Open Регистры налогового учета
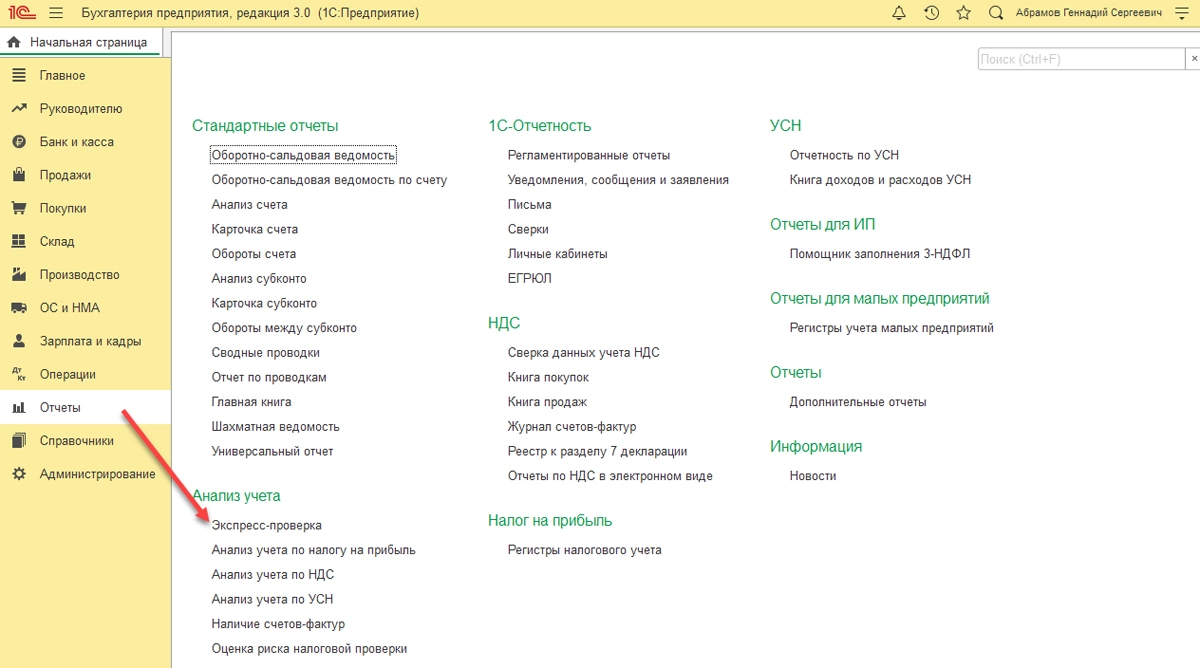Screen dimensions: 1200x668 (x=584, y=550)
